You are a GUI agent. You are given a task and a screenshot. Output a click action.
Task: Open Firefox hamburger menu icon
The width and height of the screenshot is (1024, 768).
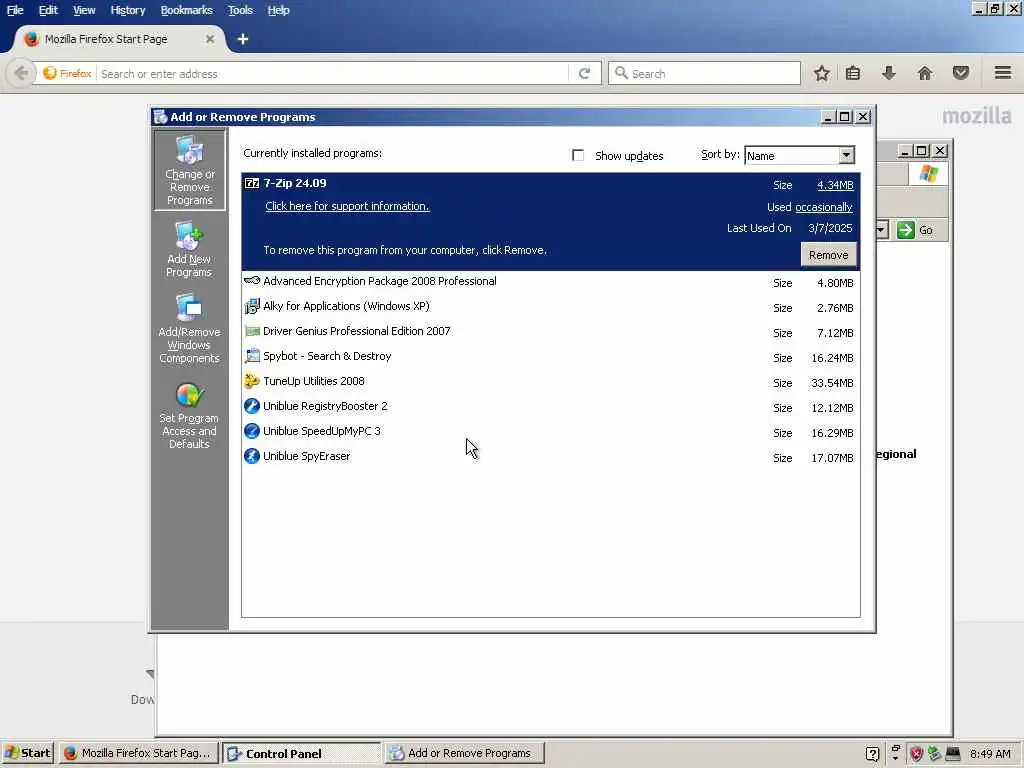pyautogui.click(x=1003, y=72)
